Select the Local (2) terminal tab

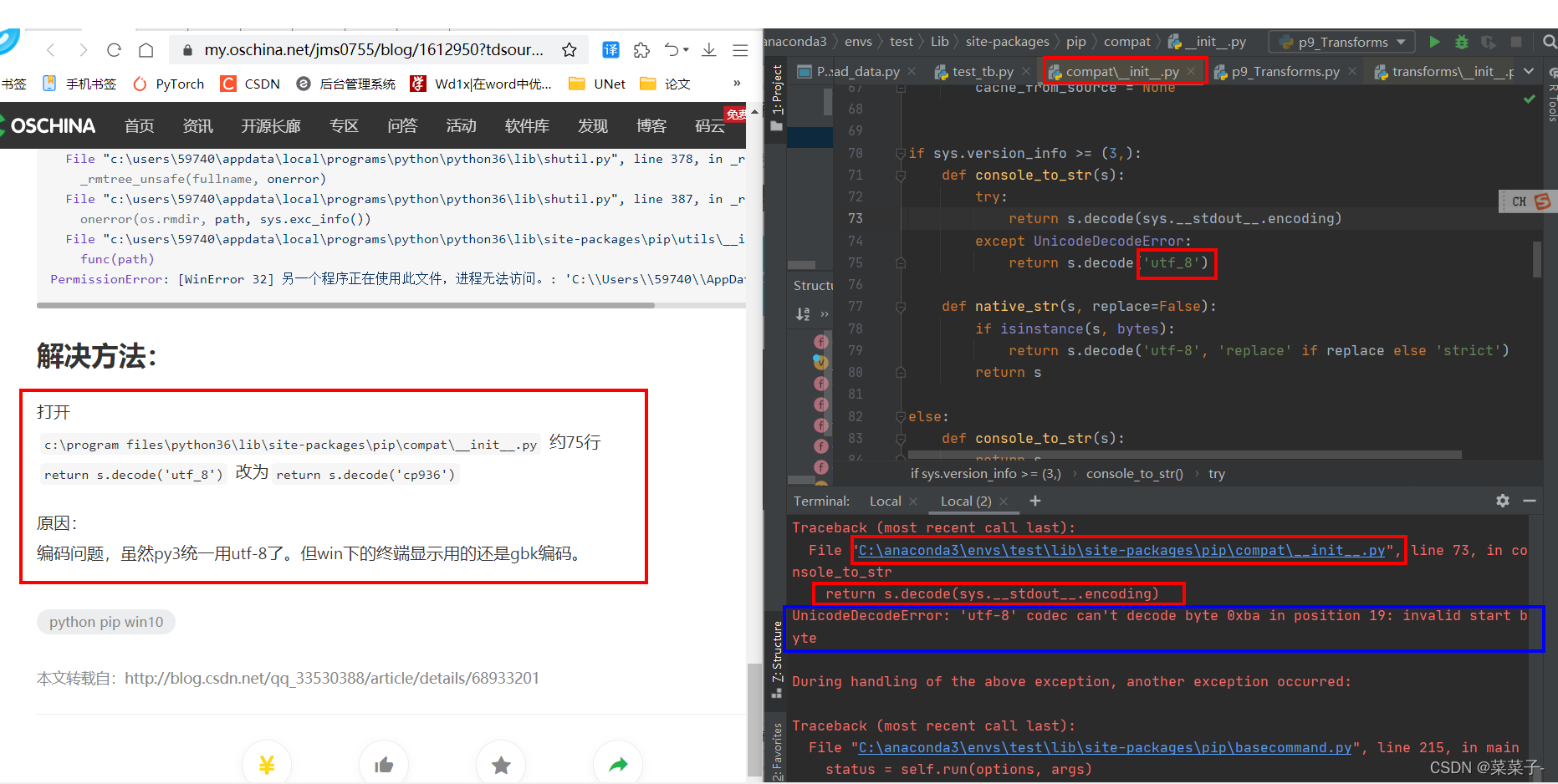966,501
